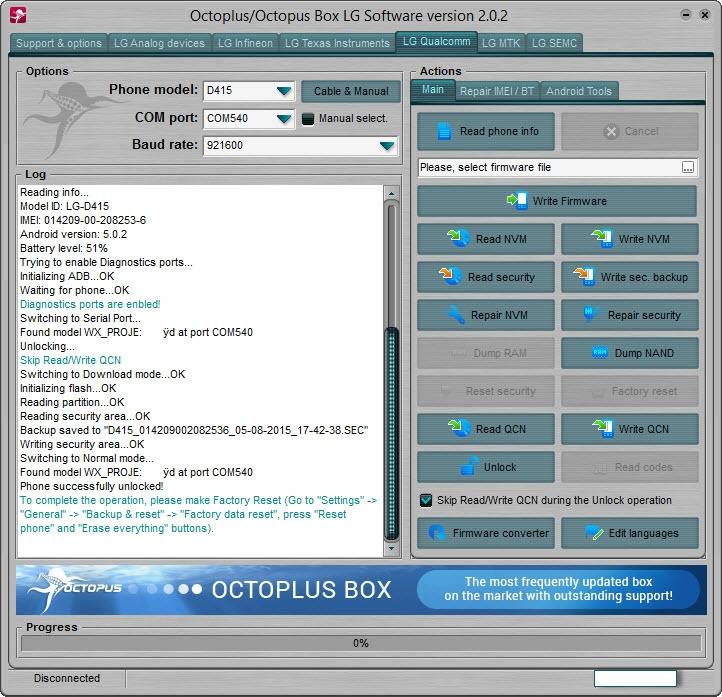Image resolution: width=722 pixels, height=697 pixels.
Task: Click the Write NVM icon
Action: tap(602, 238)
